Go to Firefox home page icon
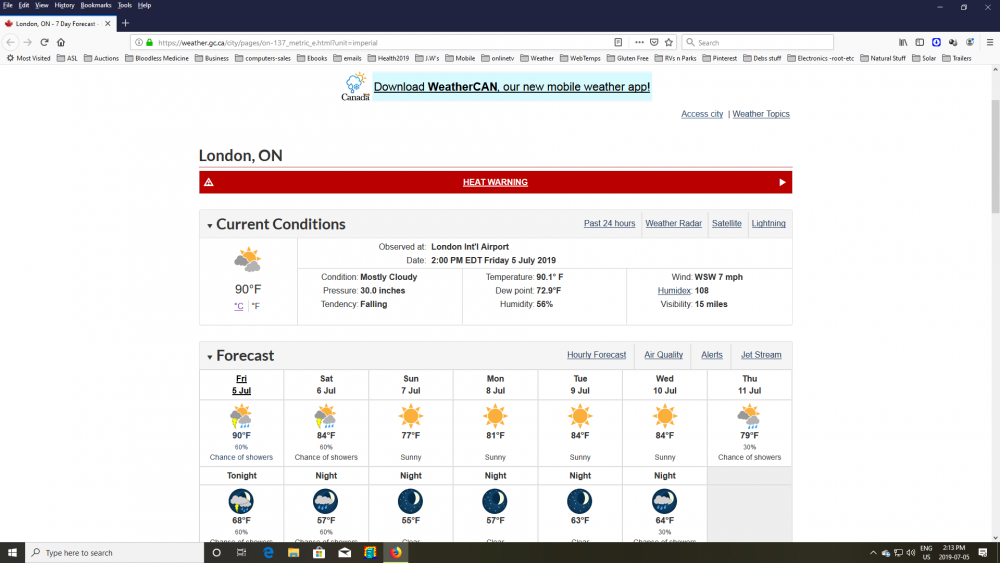Image resolution: width=1000 pixels, height=563 pixels. (61, 43)
